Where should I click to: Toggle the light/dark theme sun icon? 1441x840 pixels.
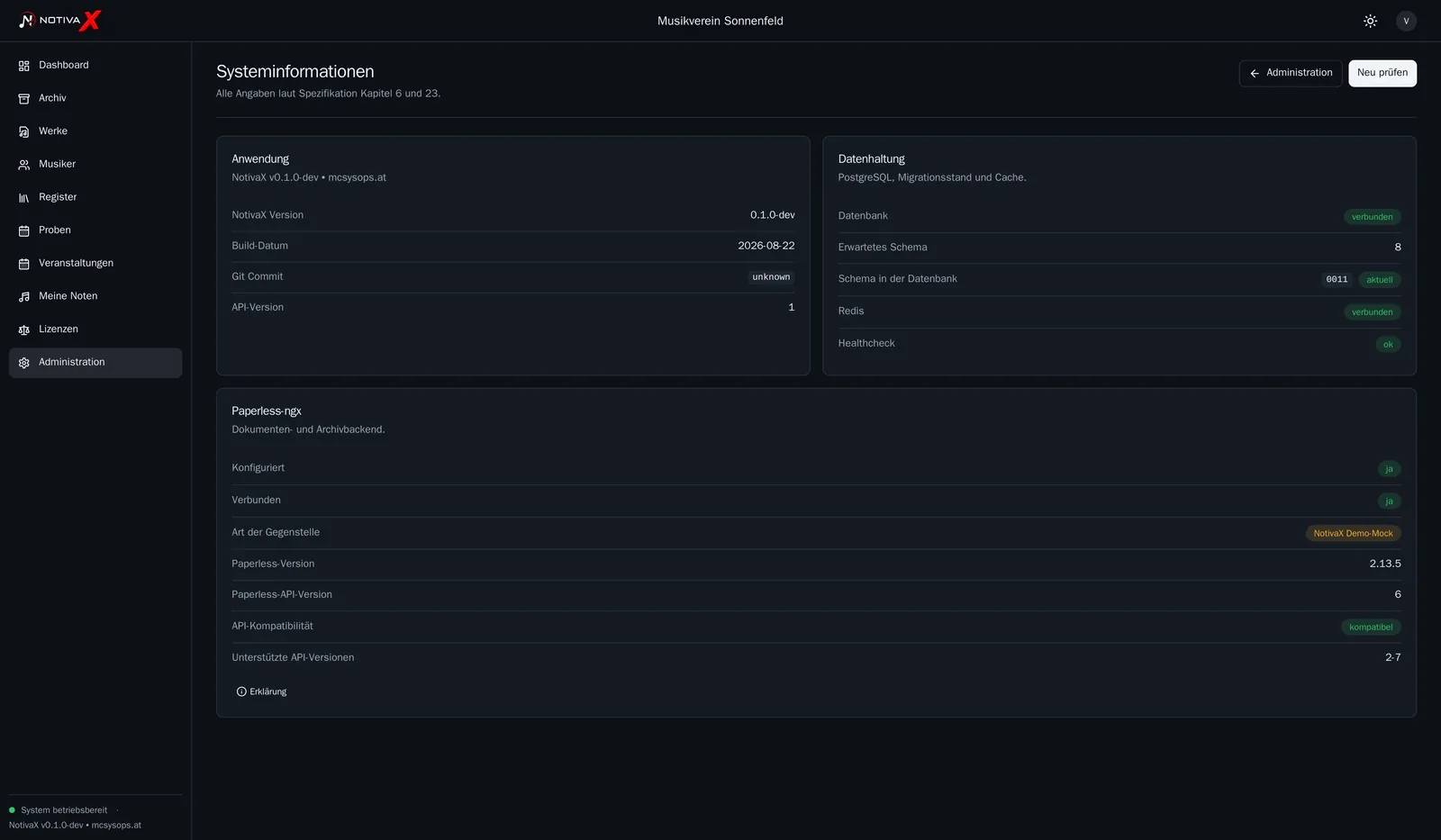click(x=1370, y=21)
